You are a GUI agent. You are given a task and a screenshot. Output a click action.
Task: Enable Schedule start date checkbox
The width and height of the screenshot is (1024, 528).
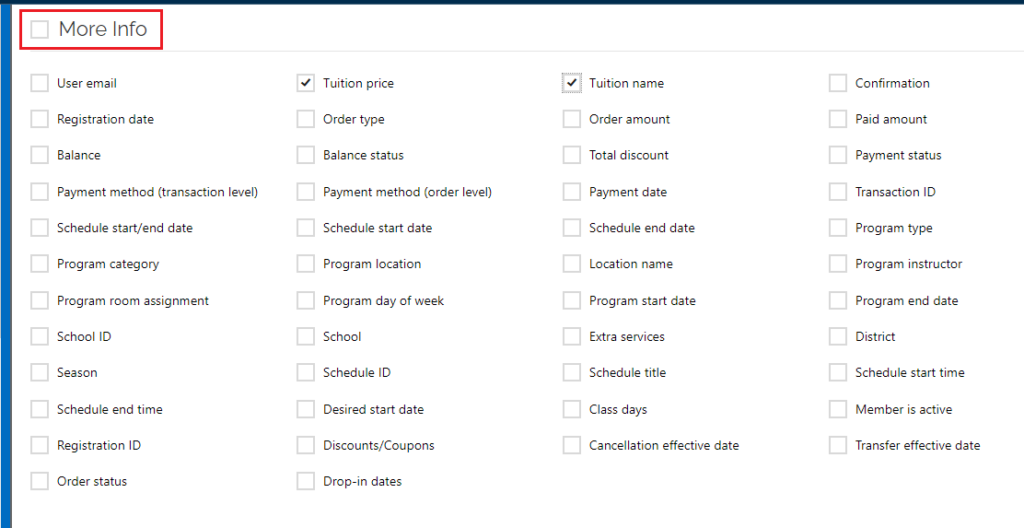click(306, 228)
